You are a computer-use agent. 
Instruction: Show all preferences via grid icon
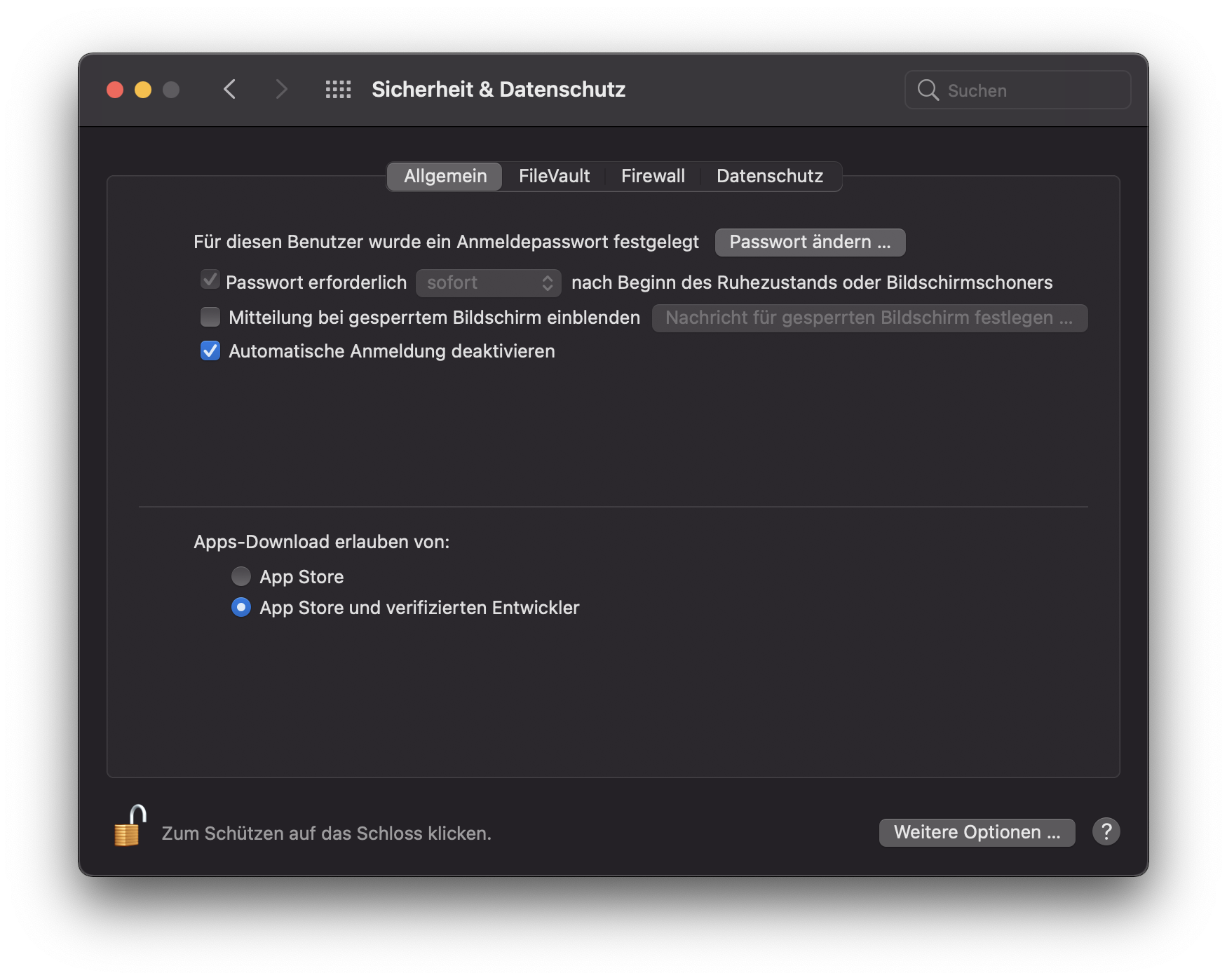click(338, 90)
